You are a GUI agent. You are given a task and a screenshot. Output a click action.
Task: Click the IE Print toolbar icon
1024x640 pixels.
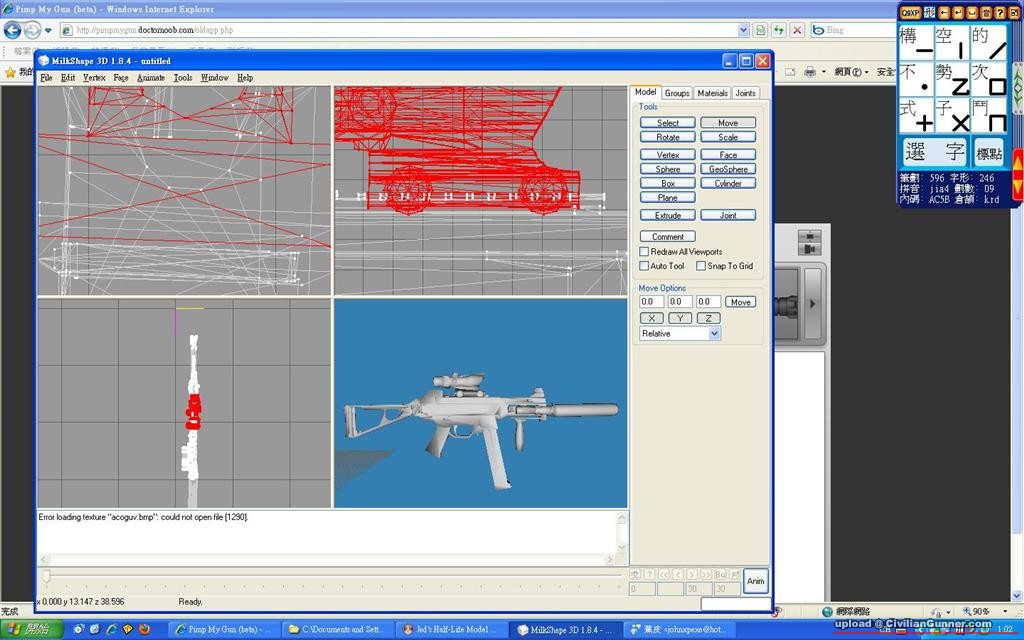tap(810, 72)
